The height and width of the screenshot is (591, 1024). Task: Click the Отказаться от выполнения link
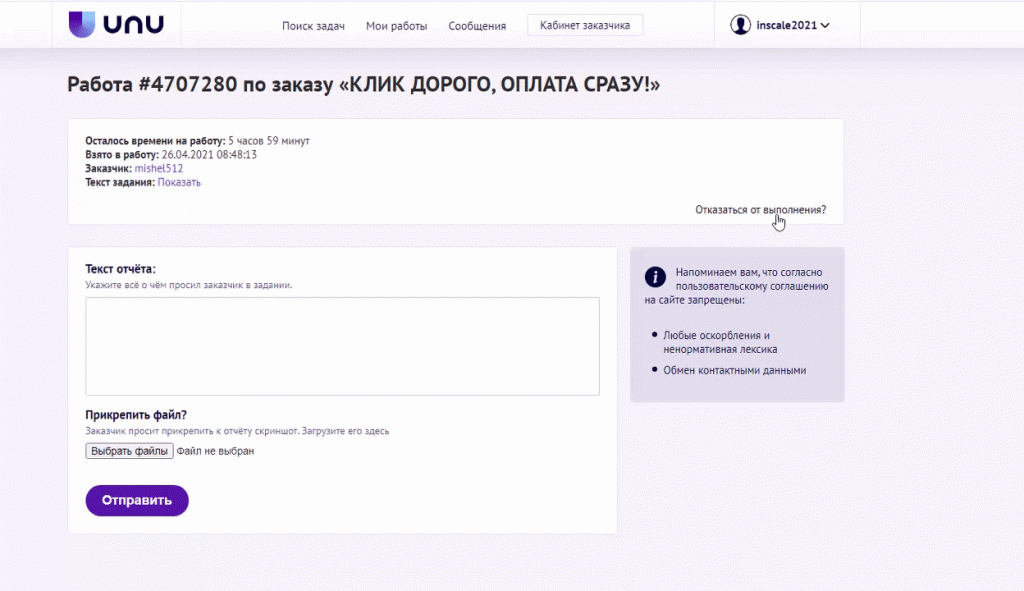760,210
